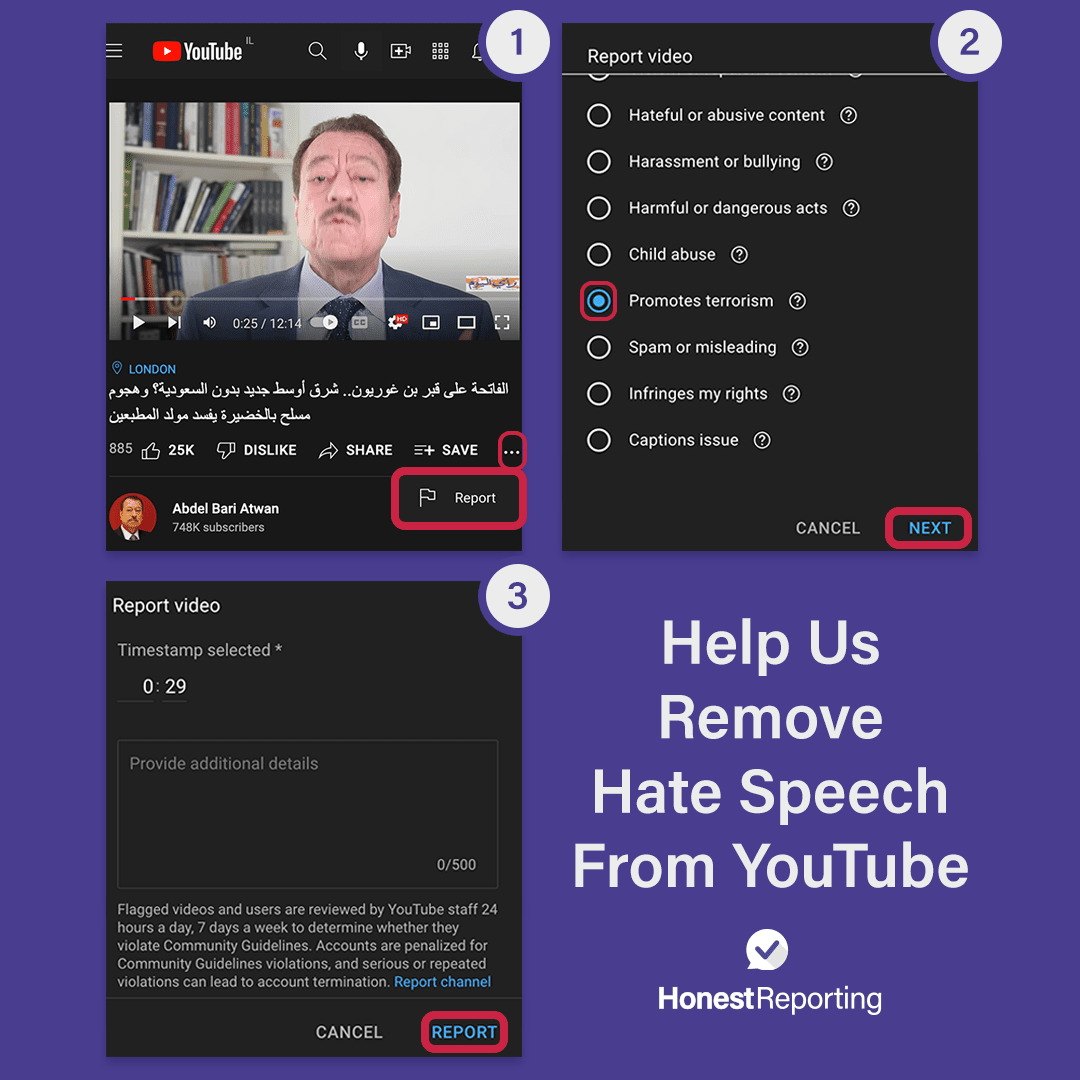Select Spam or misleading option
Viewport: 1080px width, 1080px height.
(599, 347)
